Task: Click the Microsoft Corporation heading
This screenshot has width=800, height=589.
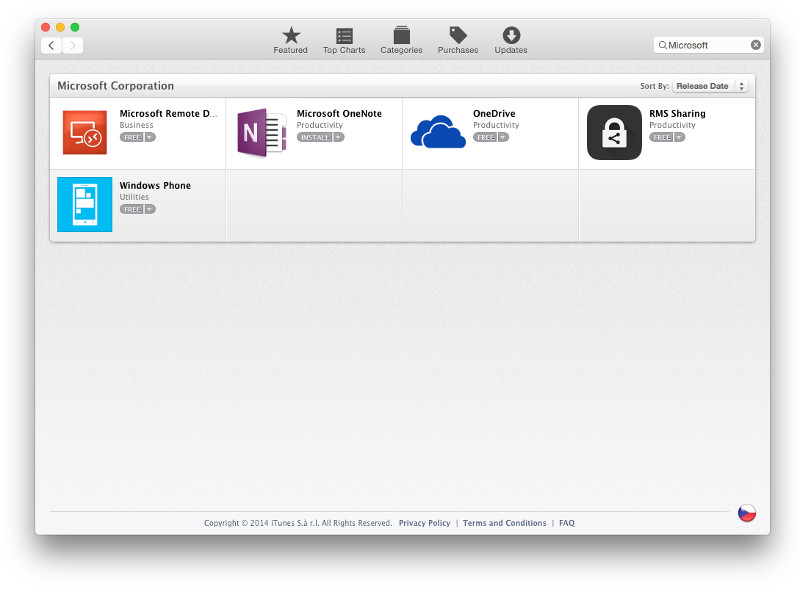Action: coord(115,86)
